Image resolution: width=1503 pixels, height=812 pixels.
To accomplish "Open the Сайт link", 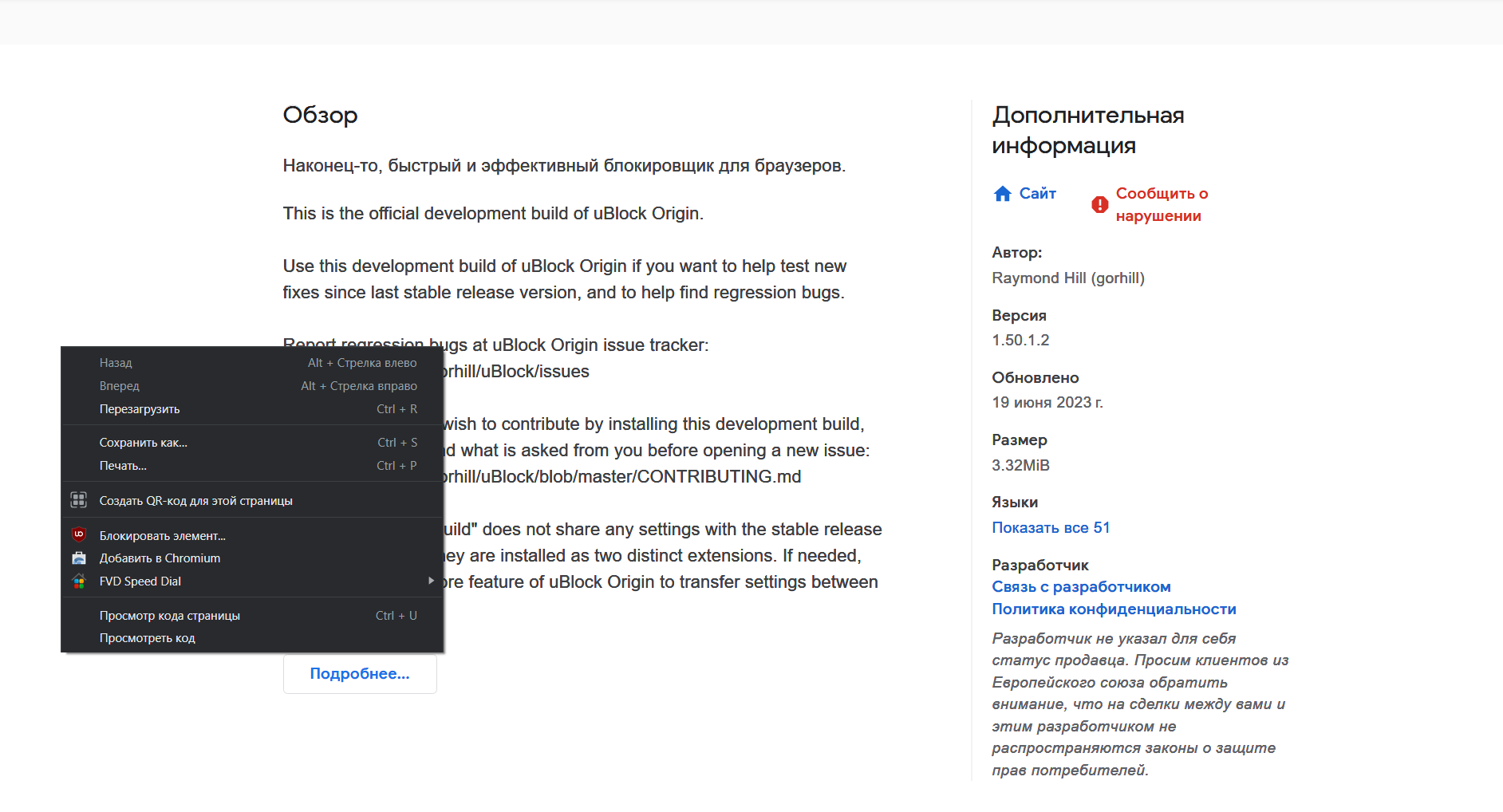I will tap(1037, 193).
